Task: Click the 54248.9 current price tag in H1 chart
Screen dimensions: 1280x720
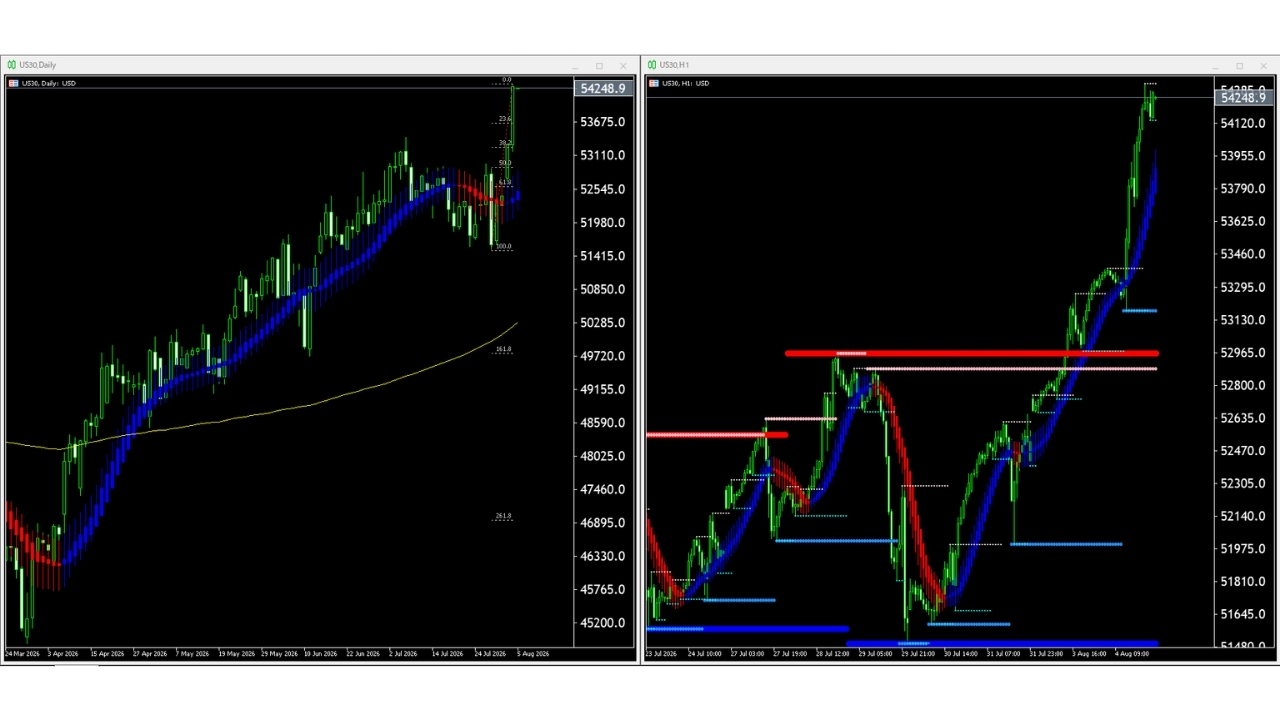Action: coord(1243,97)
